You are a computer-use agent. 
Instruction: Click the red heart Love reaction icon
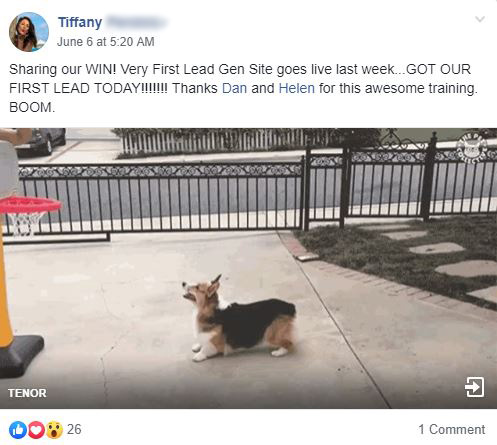tap(36, 430)
